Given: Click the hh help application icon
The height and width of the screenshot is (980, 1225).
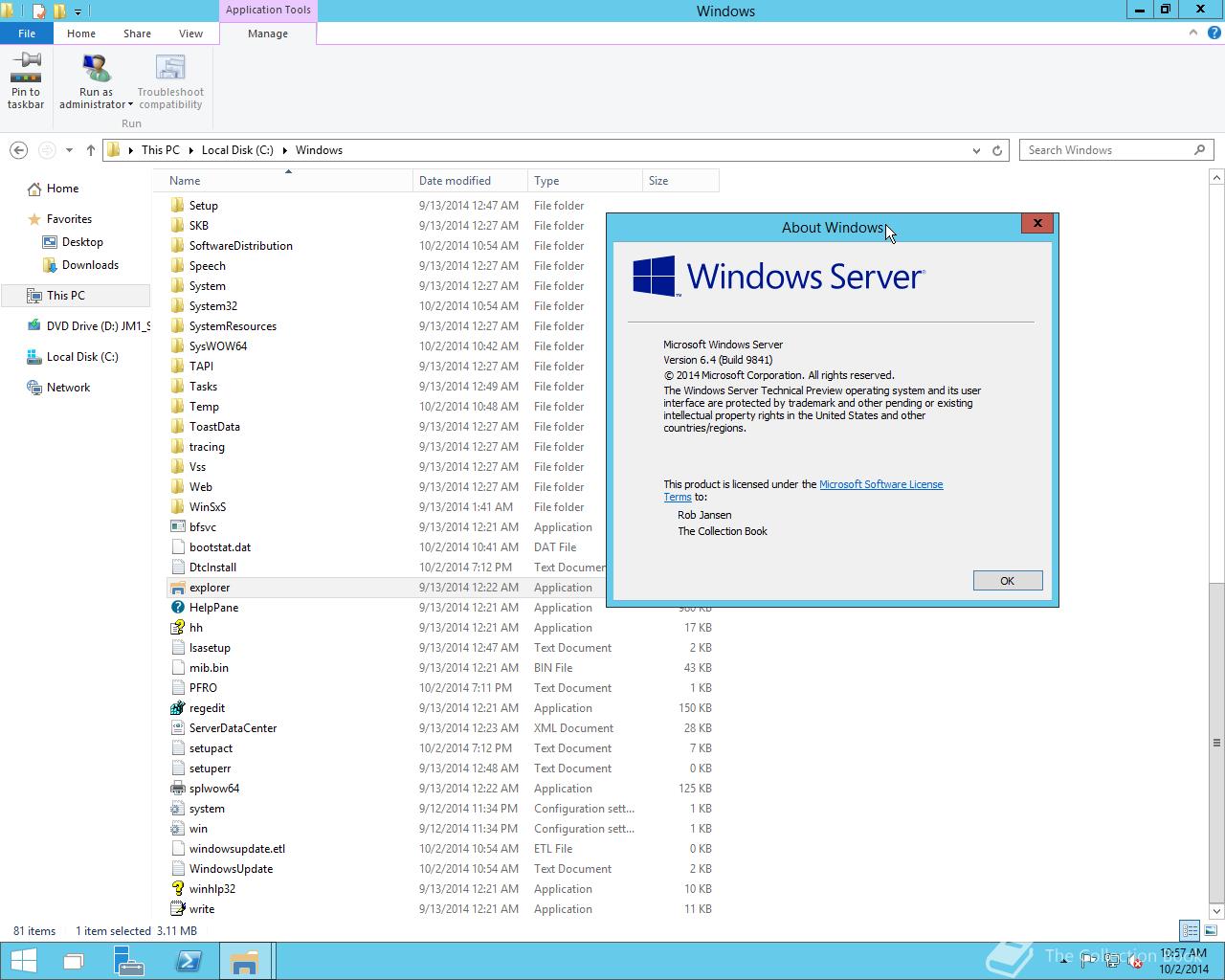Looking at the screenshot, I should [x=177, y=628].
